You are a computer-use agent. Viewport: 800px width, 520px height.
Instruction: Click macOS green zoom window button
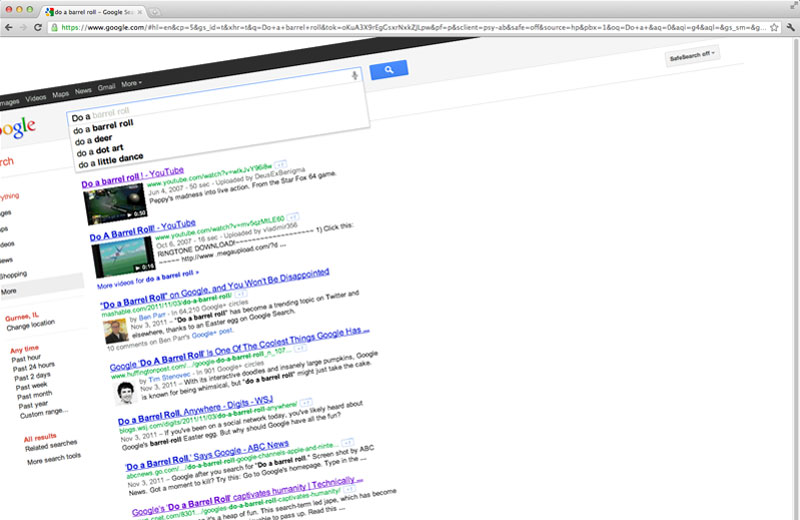30,10
